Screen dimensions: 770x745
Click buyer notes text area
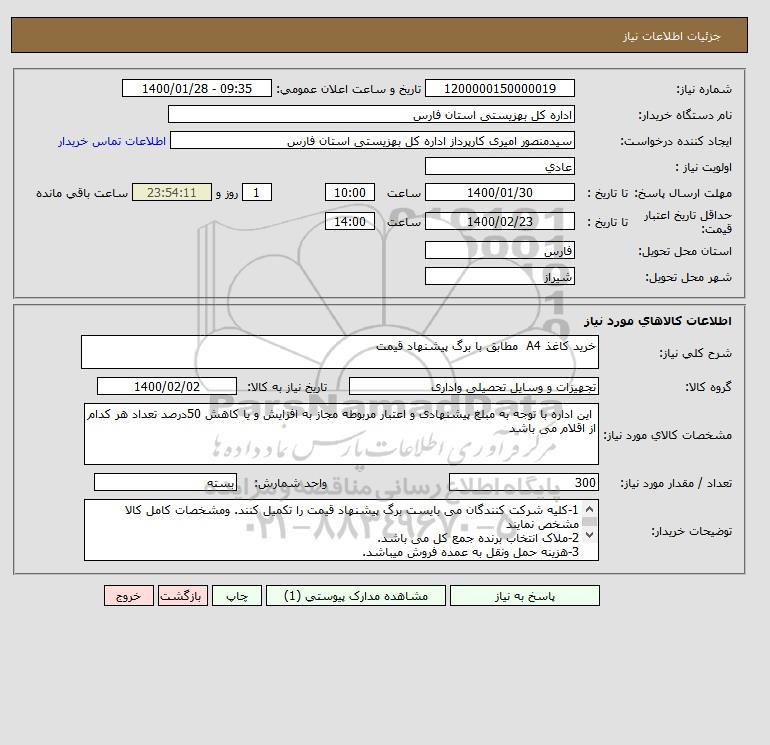pyautogui.click(x=341, y=530)
